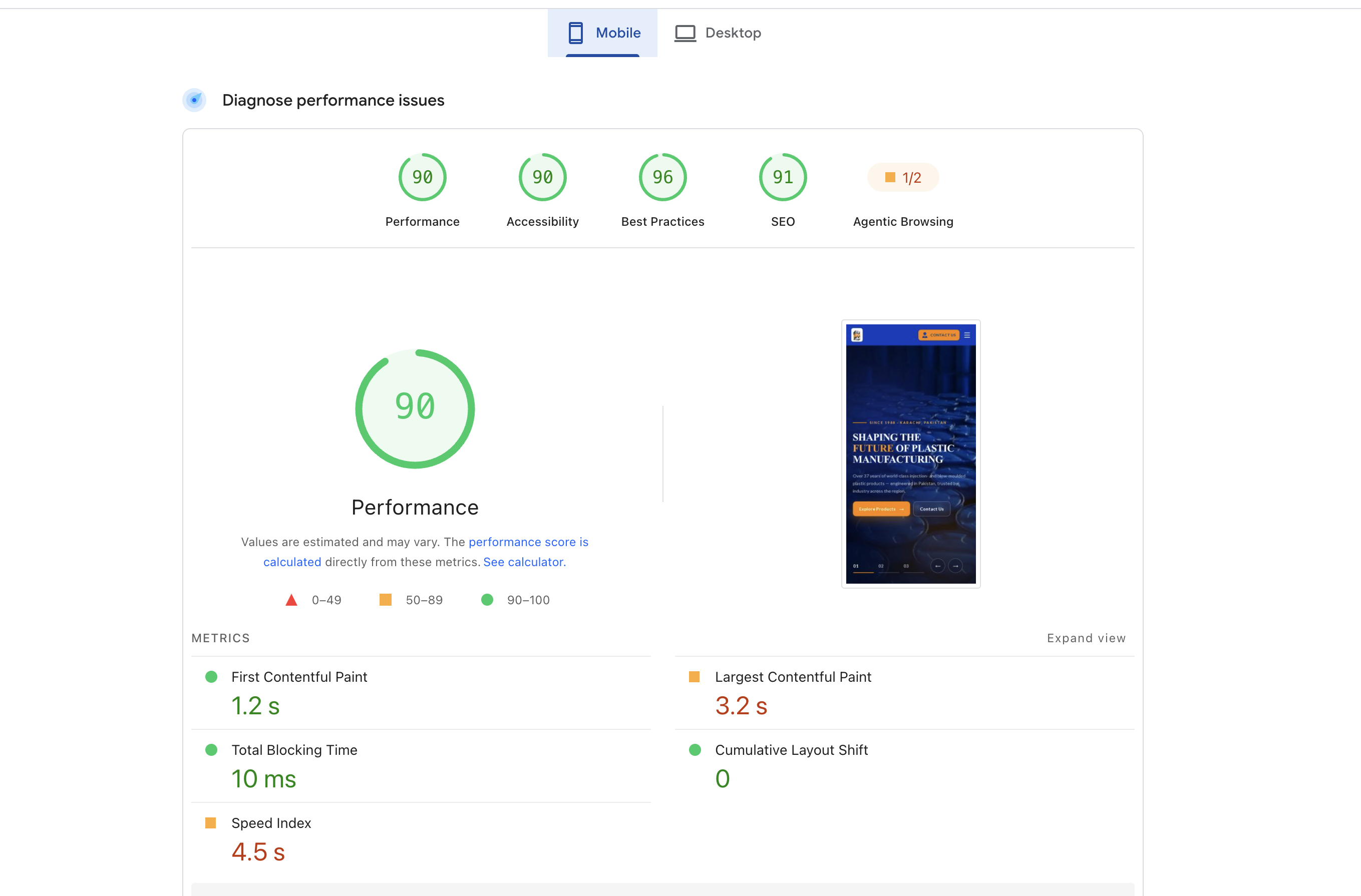Screen dimensions: 1361x896
Task: Click the green dot beside First Contentful Paint
Action: pos(211,677)
